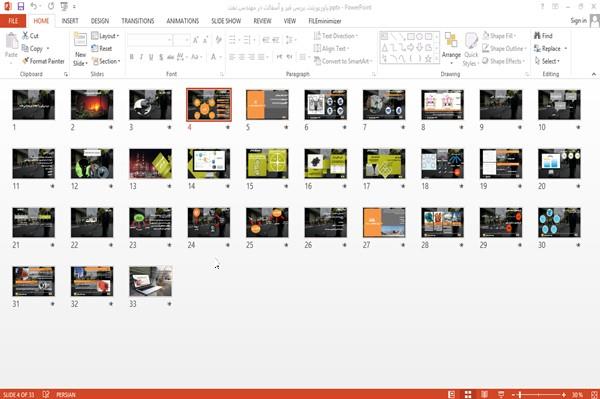Screen dimensions: 600x399
Task: Open the font name combo box
Action: pyautogui.click(x=149, y=40)
